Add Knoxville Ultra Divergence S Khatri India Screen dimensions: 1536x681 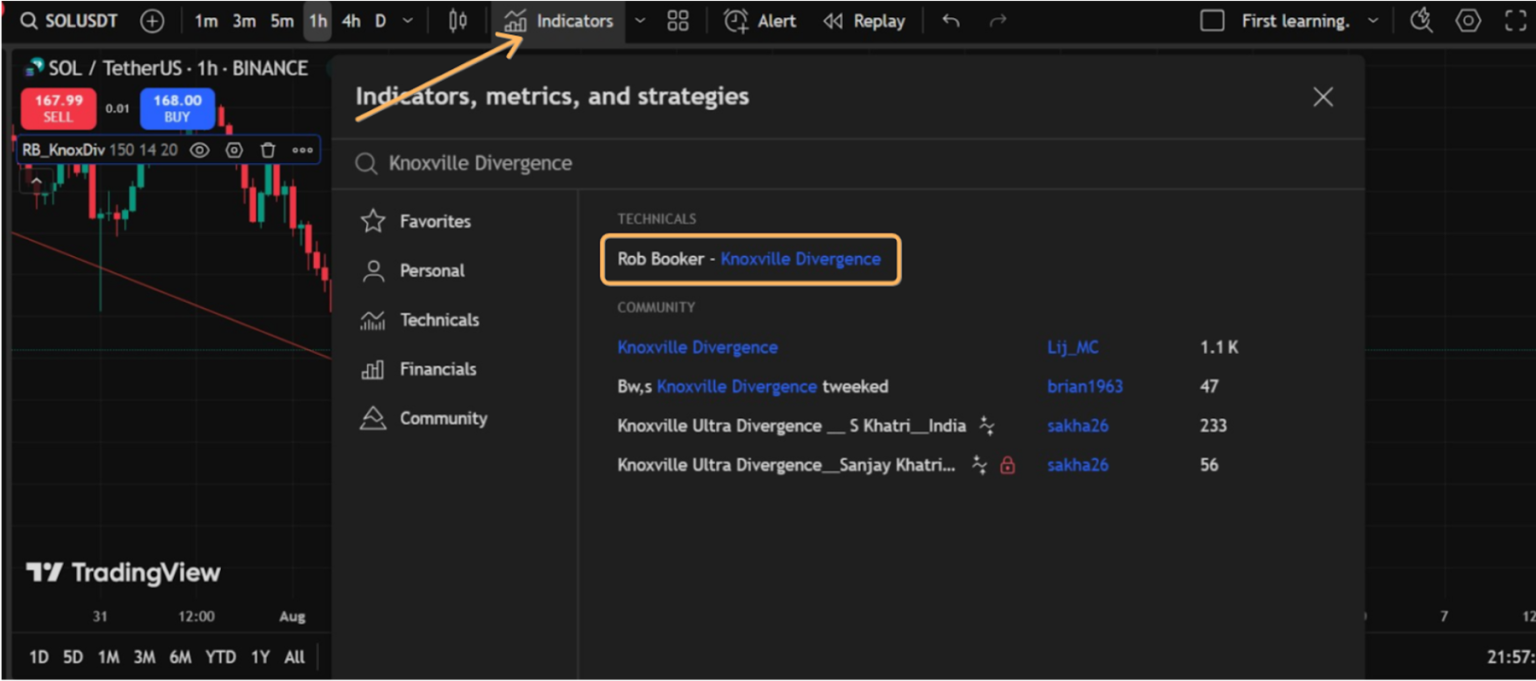coord(791,426)
